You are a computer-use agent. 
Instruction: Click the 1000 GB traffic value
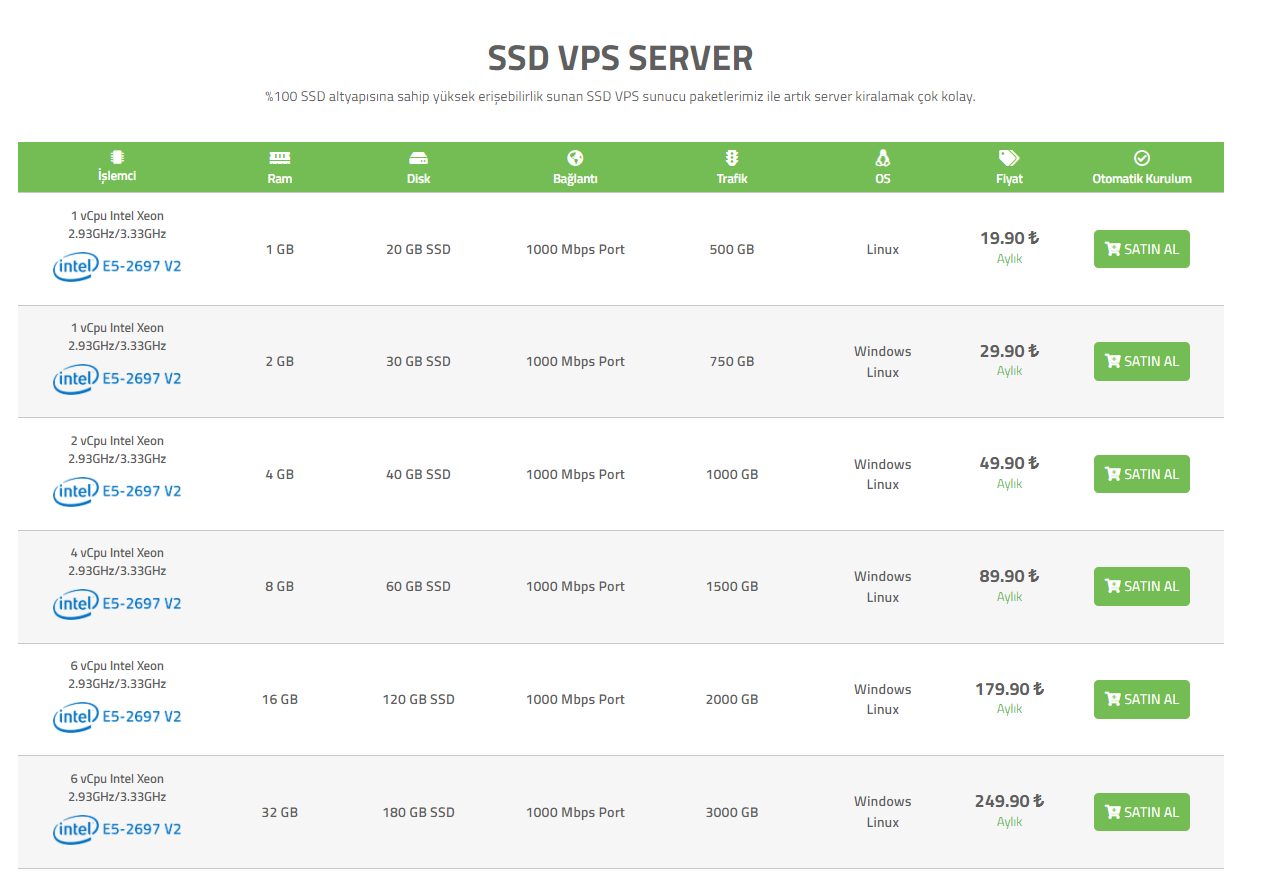pos(732,474)
